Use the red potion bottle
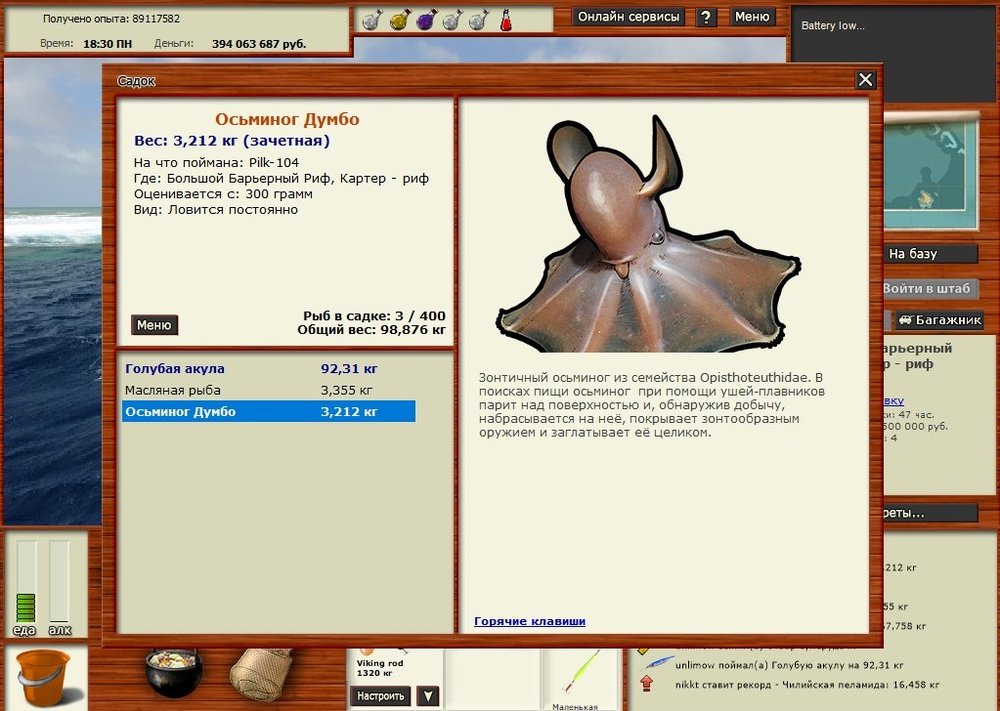1000x711 pixels. pyautogui.click(x=506, y=19)
